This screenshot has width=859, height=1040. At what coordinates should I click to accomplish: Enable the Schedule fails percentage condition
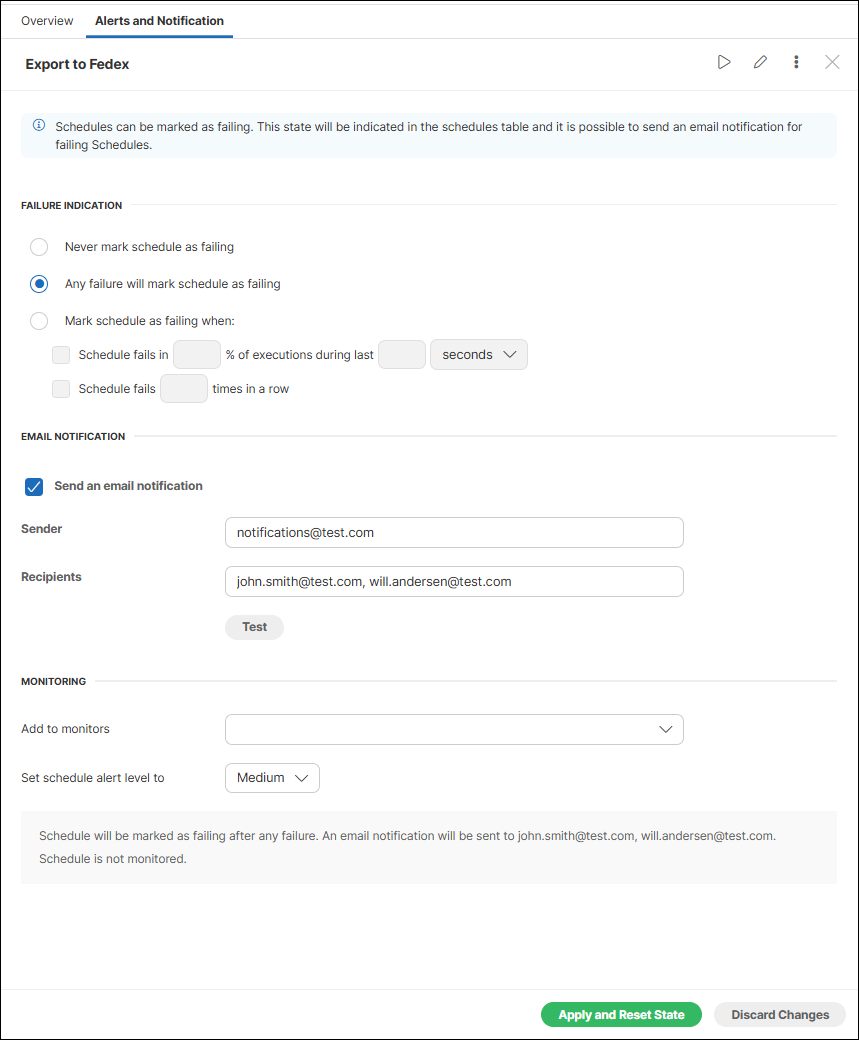tap(61, 354)
